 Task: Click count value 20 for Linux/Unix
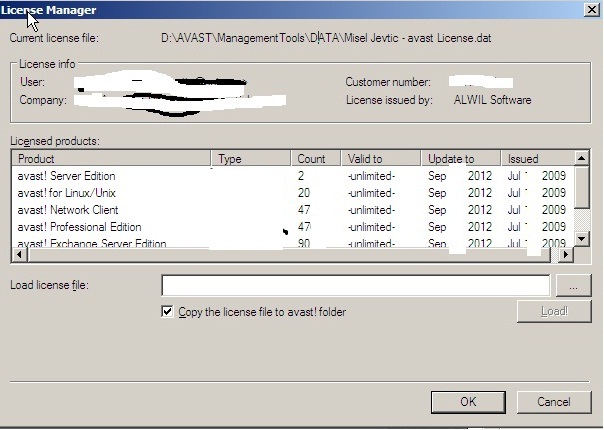point(304,193)
